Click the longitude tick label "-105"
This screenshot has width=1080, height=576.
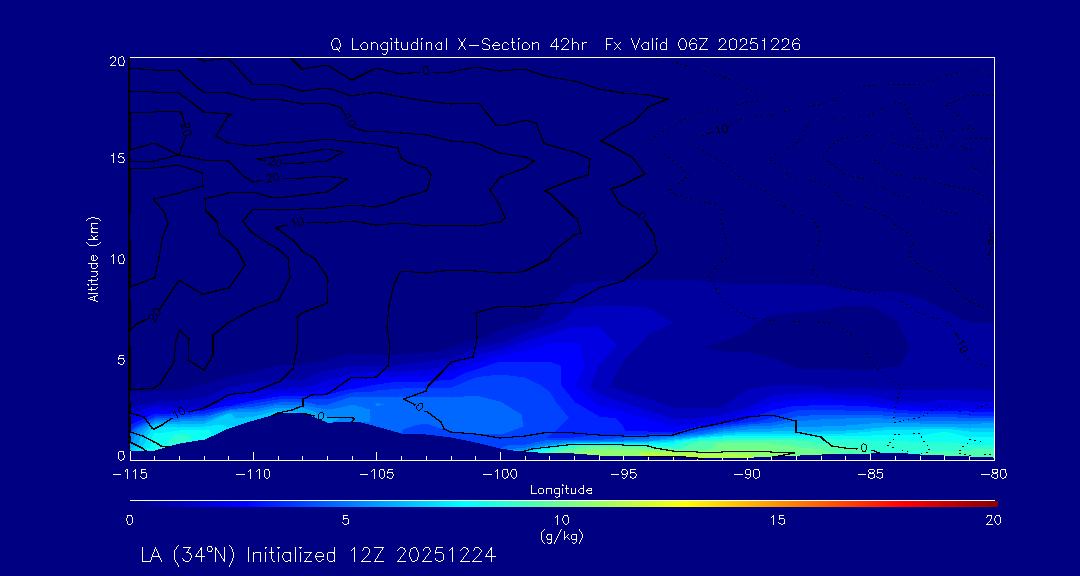click(377, 475)
